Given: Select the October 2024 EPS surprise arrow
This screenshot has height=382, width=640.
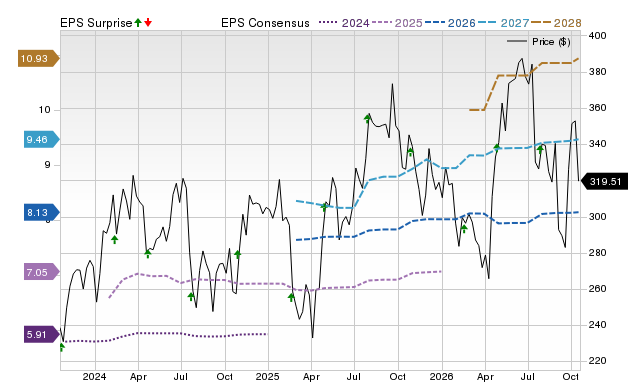Looking at the screenshot, I should point(238,254).
